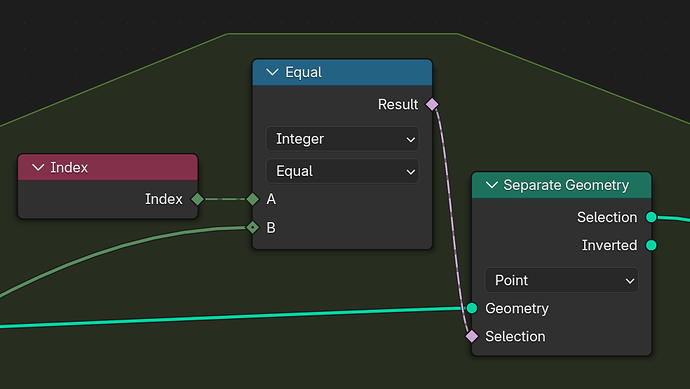This screenshot has height=389, width=690.
Task: Click the Selection input diamond socket
Action: pos(472,336)
